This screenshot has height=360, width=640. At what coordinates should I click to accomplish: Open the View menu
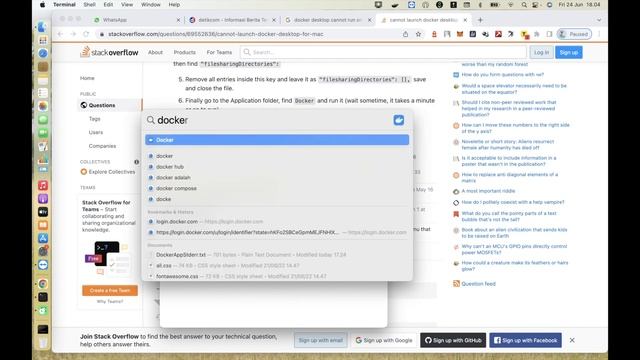click(127, 5)
